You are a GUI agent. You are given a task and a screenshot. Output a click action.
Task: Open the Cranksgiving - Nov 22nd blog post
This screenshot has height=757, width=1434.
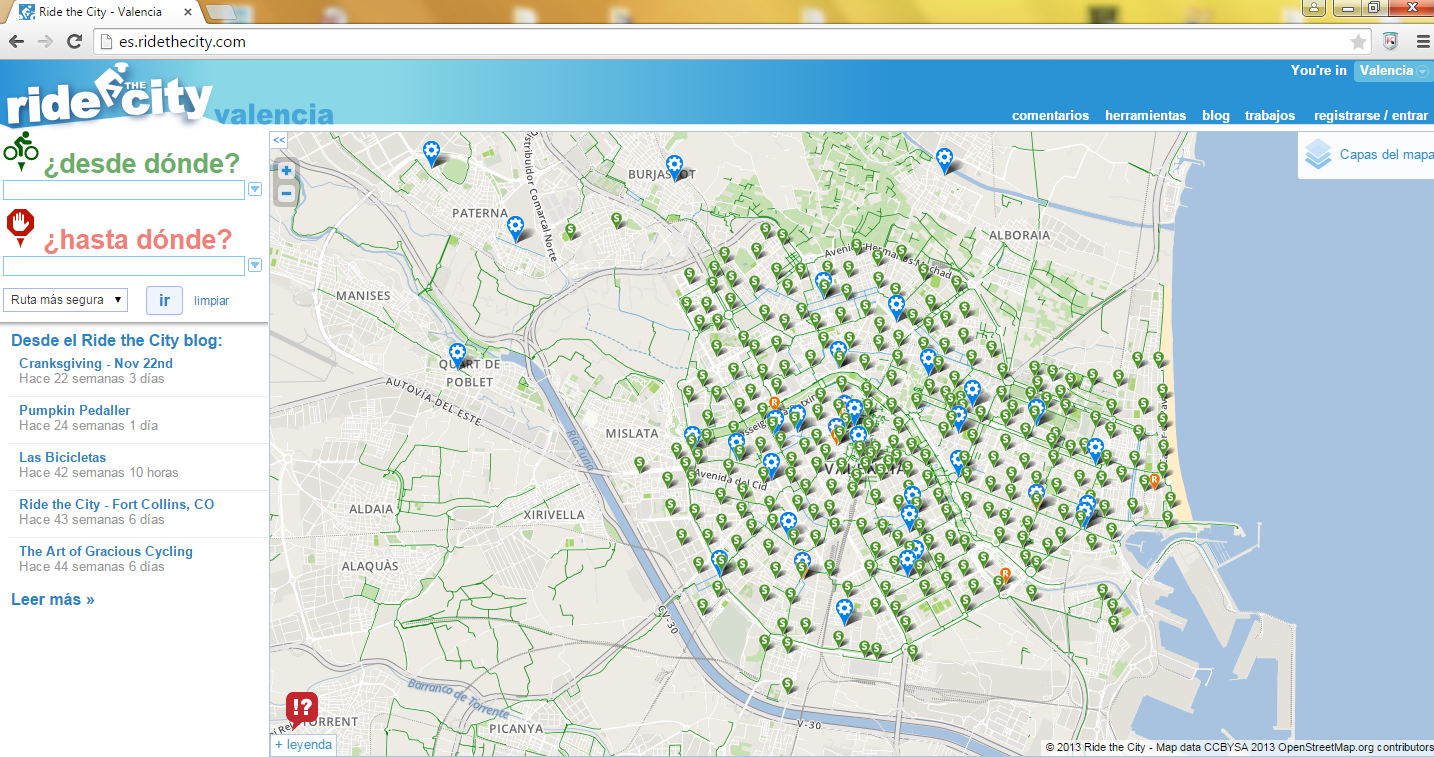coord(96,363)
